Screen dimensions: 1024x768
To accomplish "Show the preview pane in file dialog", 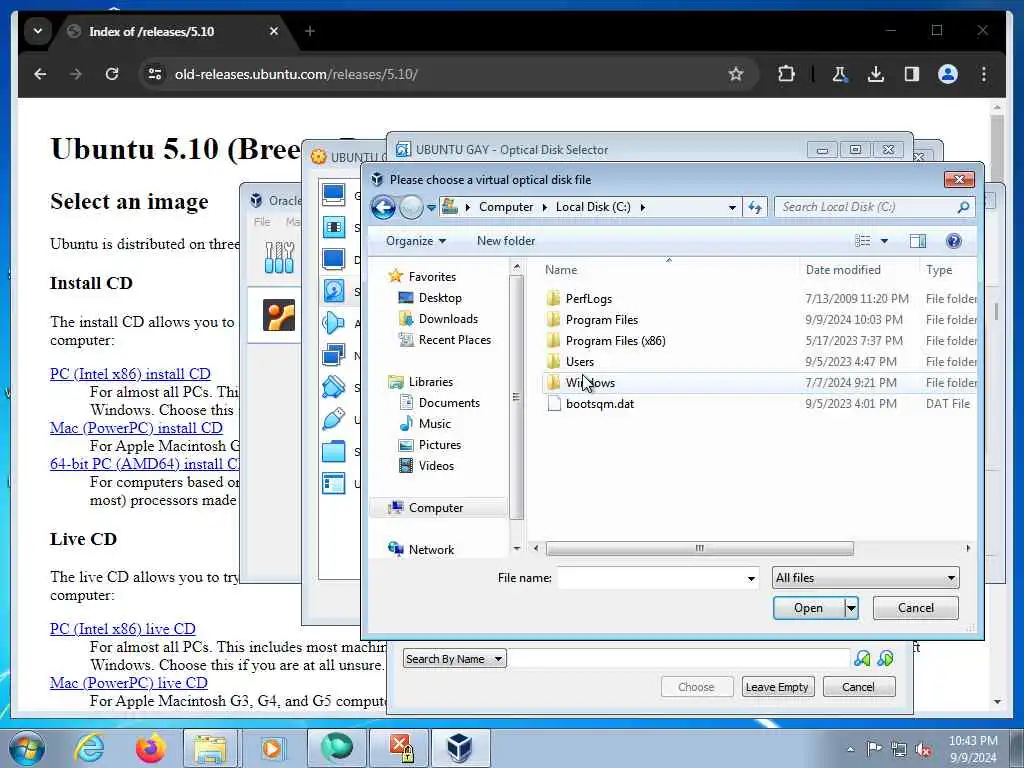I will coord(918,242).
